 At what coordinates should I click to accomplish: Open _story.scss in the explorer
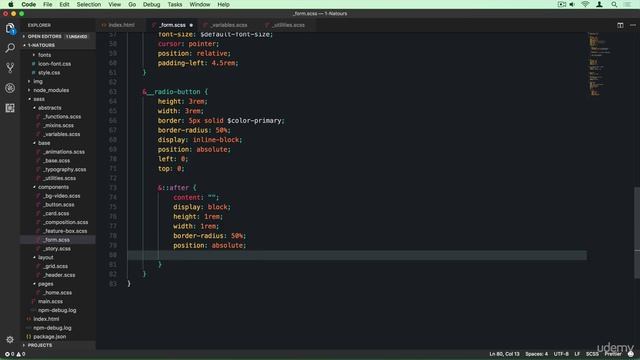coord(57,249)
